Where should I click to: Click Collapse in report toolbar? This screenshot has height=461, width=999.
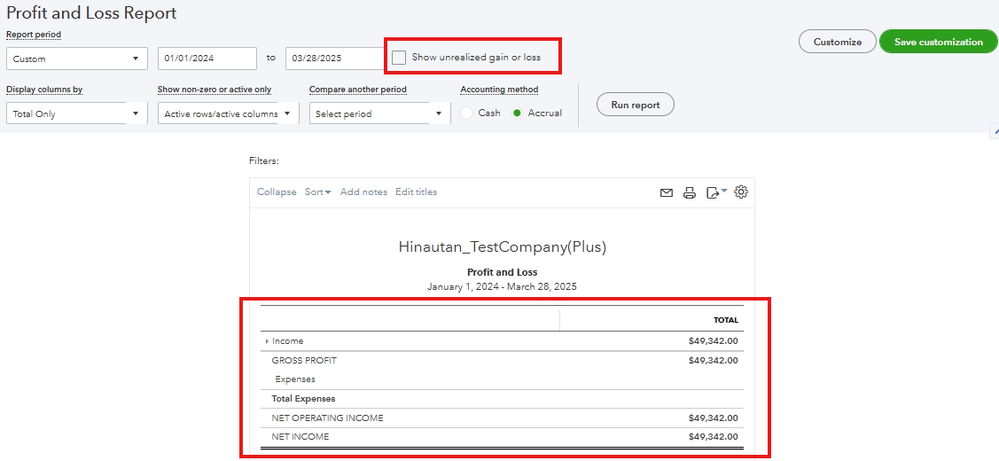pos(276,192)
